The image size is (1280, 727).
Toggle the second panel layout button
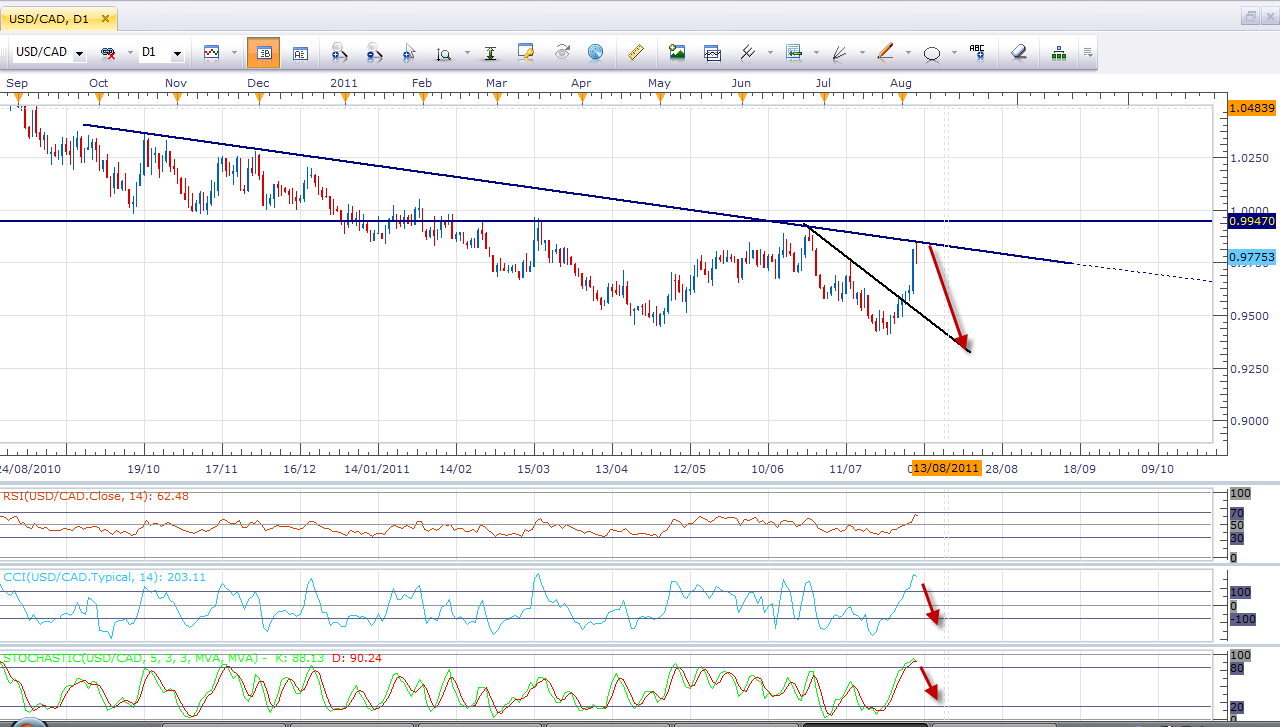point(300,53)
